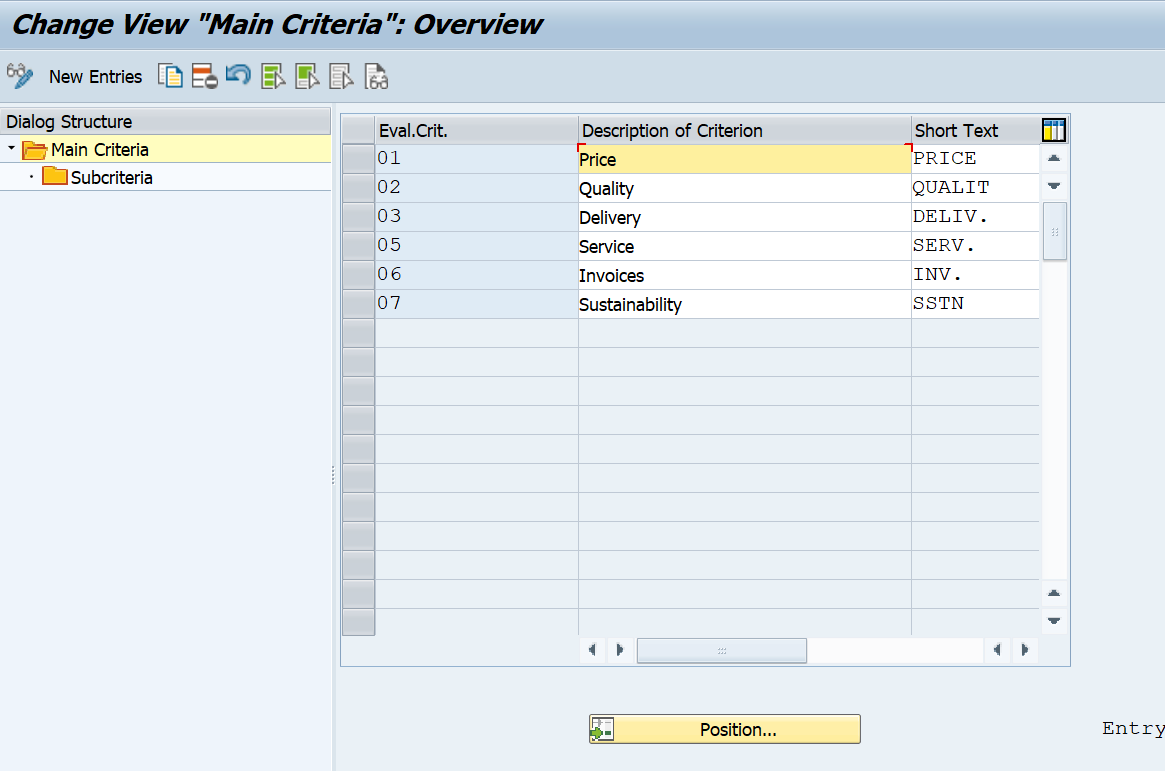Click the Deselect All icon
Viewport: 1165px width, 771px height.
341,76
